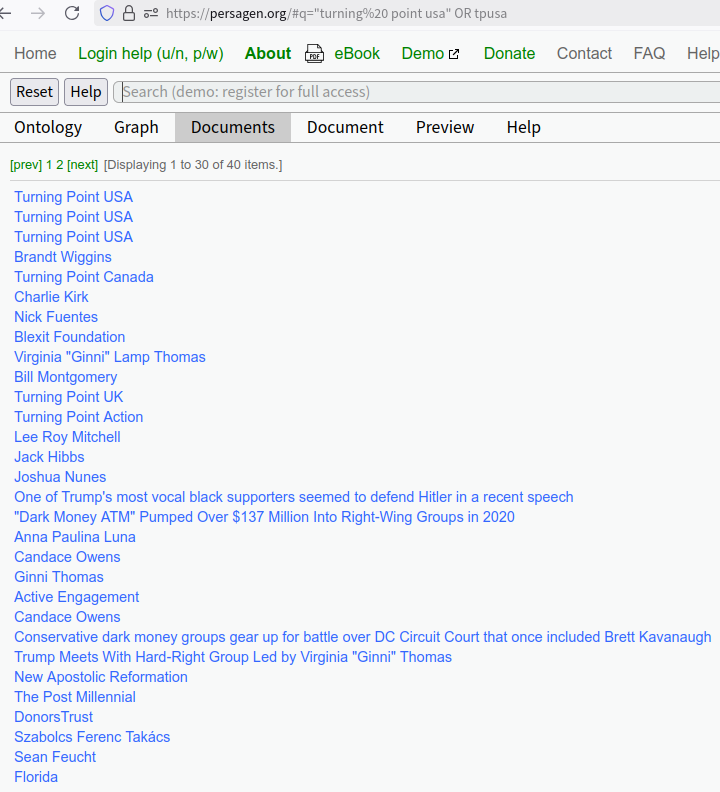
Task: Open article about Trump's vocal black supporters
Action: pyautogui.click(x=294, y=497)
